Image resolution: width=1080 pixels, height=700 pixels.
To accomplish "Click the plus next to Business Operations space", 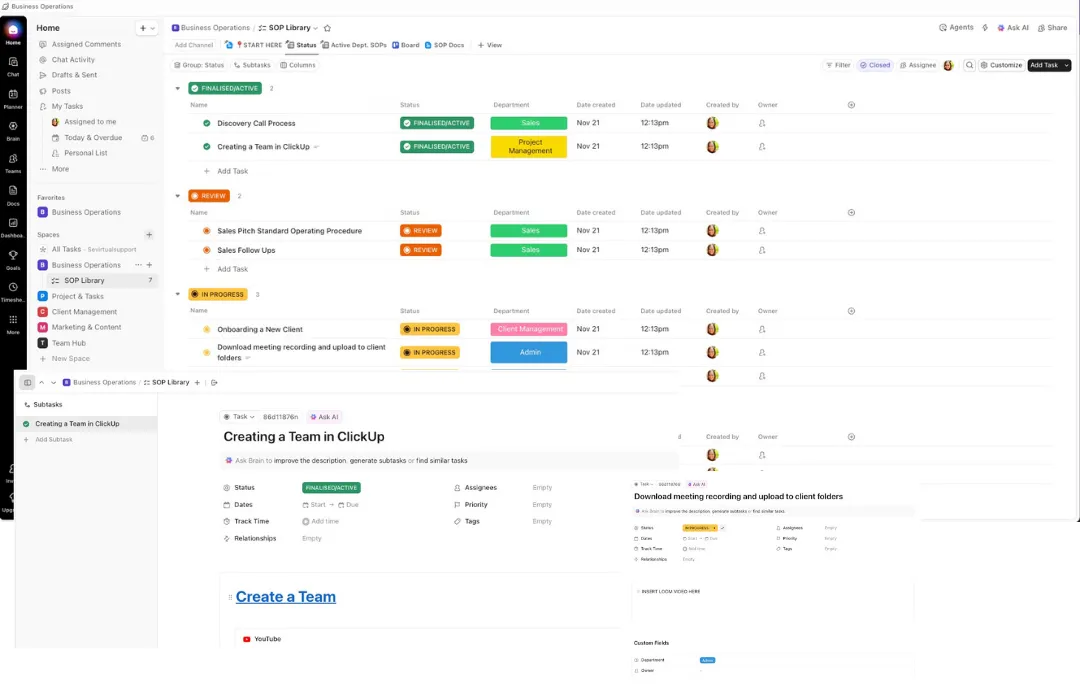I will coord(149,265).
